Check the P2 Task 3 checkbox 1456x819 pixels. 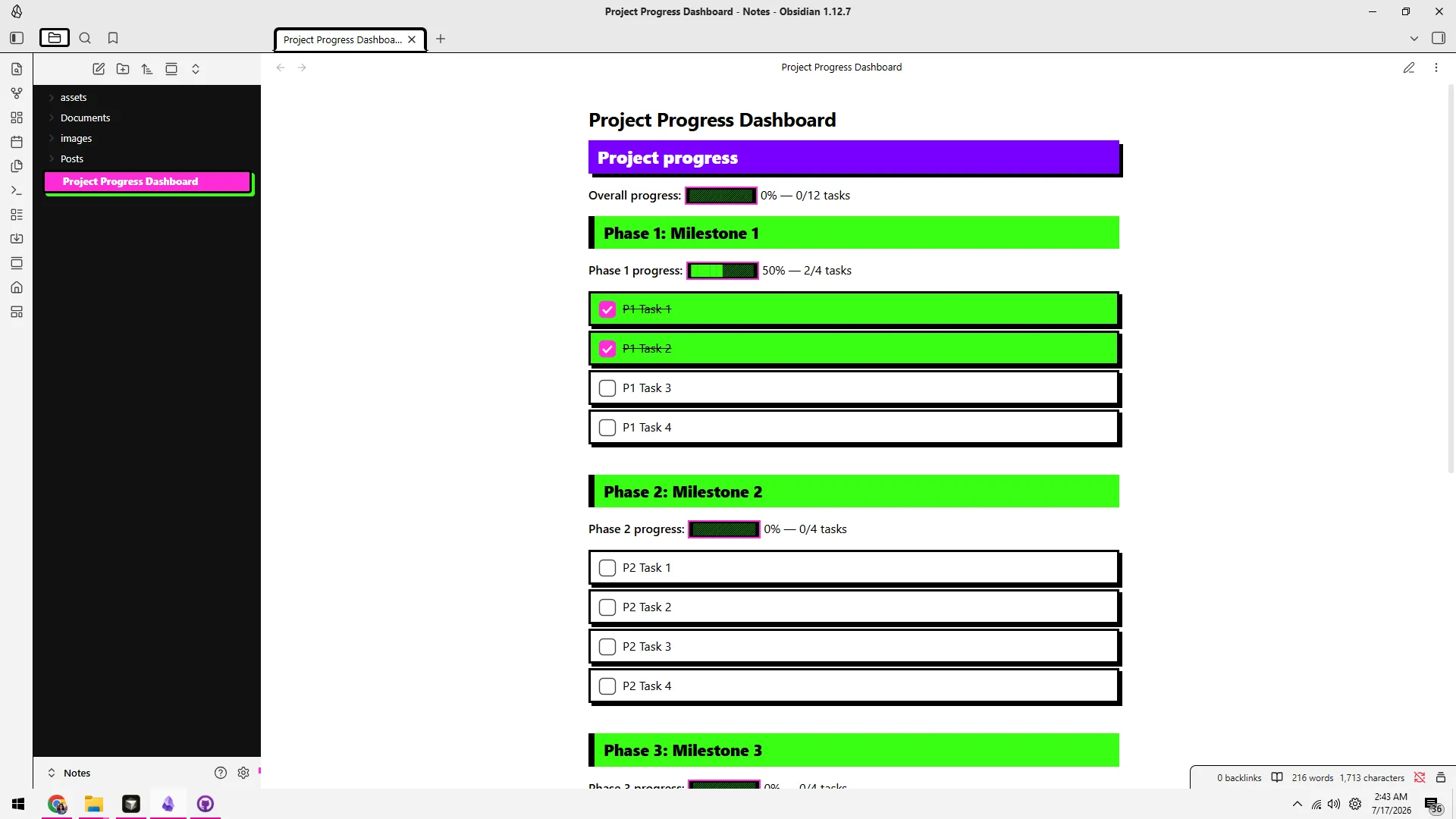pos(607,647)
